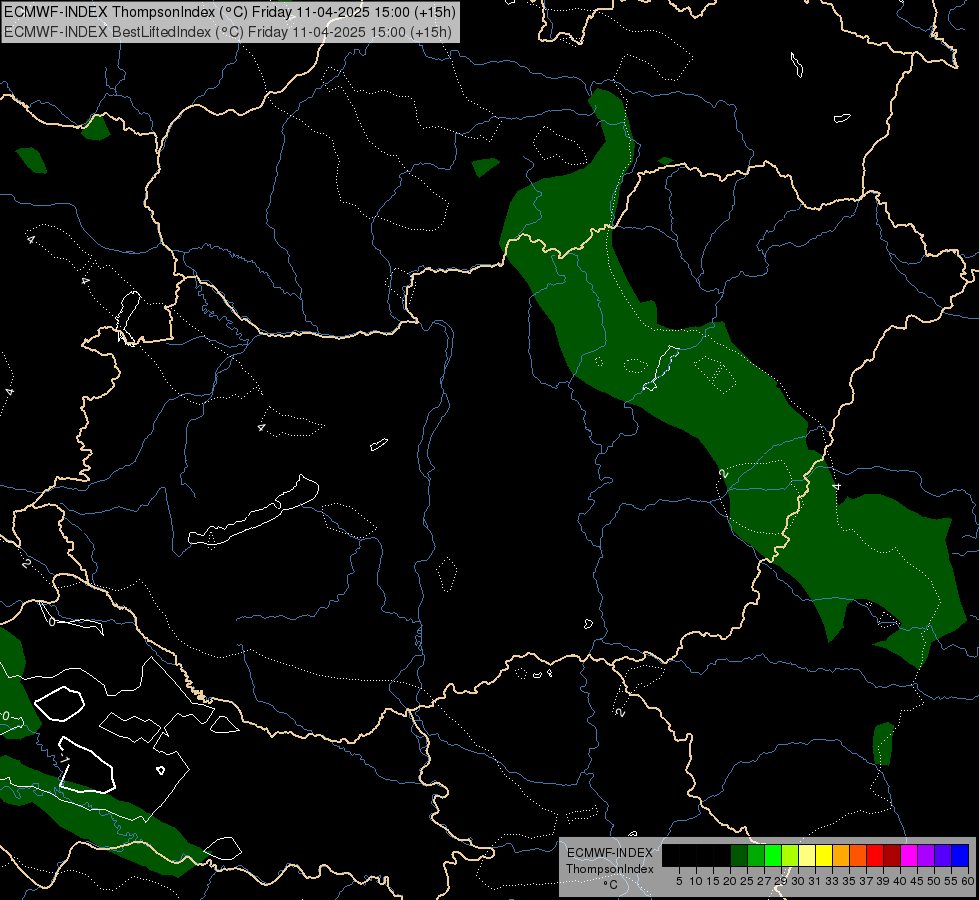Viewport: 979px width, 900px height.
Task: Select the medium green 25–27 legend swatch
Action: coord(756,855)
